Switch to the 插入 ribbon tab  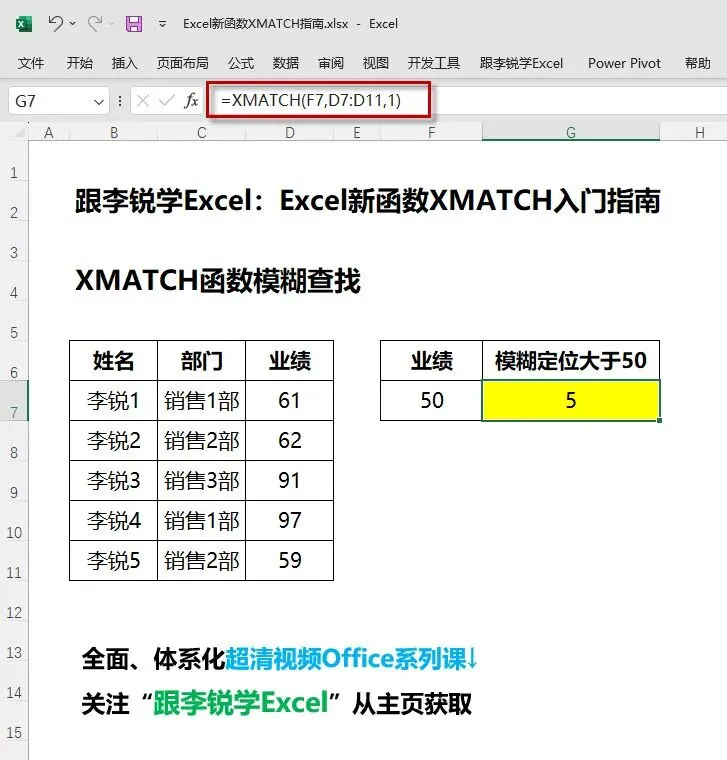(x=125, y=63)
